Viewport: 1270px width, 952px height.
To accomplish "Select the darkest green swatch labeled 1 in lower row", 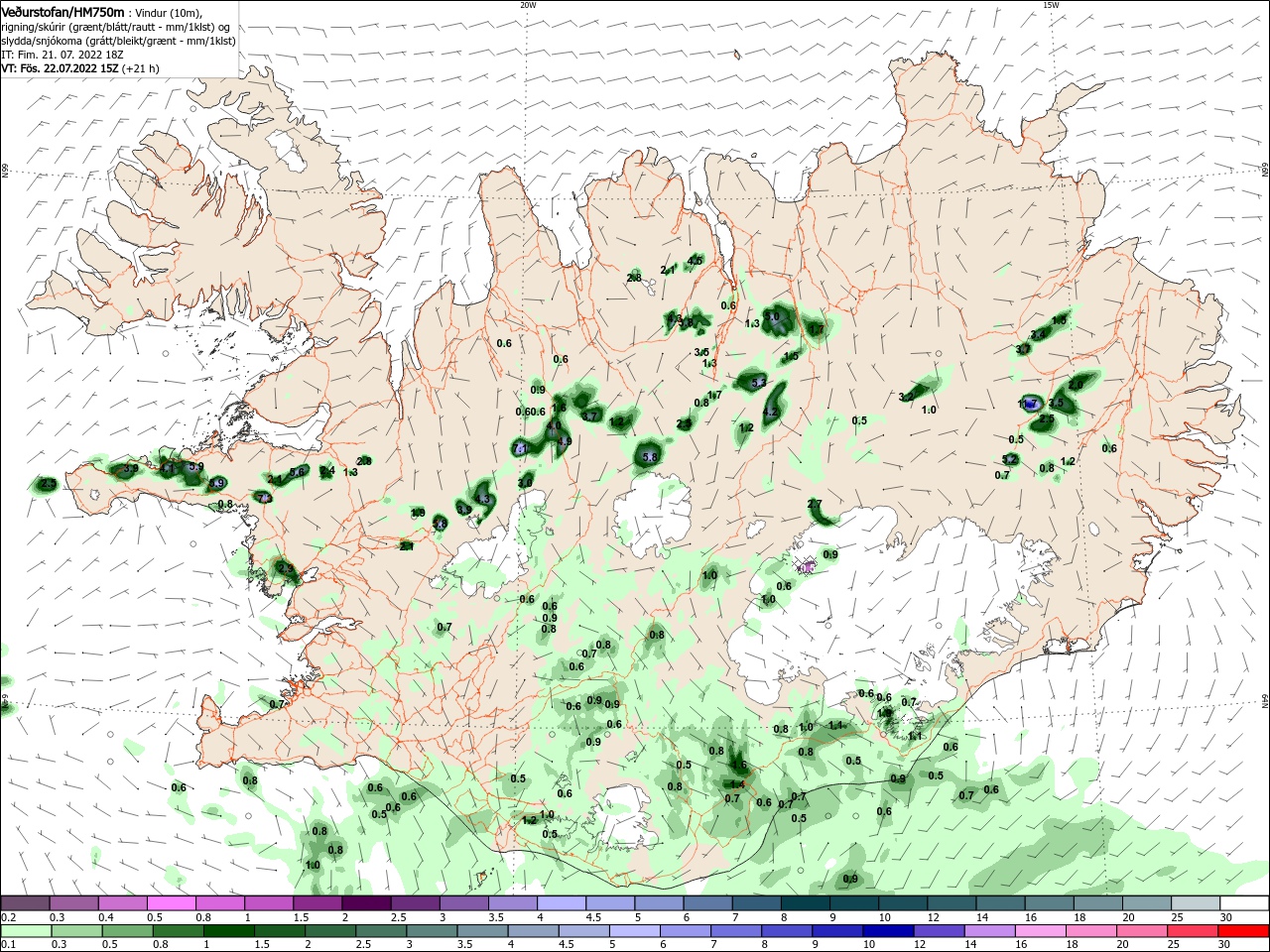I will (x=226, y=931).
